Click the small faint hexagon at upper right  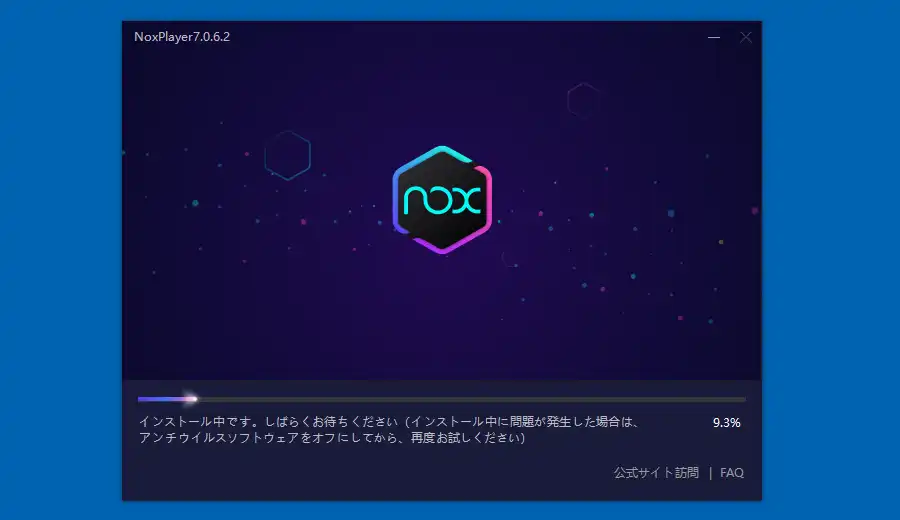582,99
